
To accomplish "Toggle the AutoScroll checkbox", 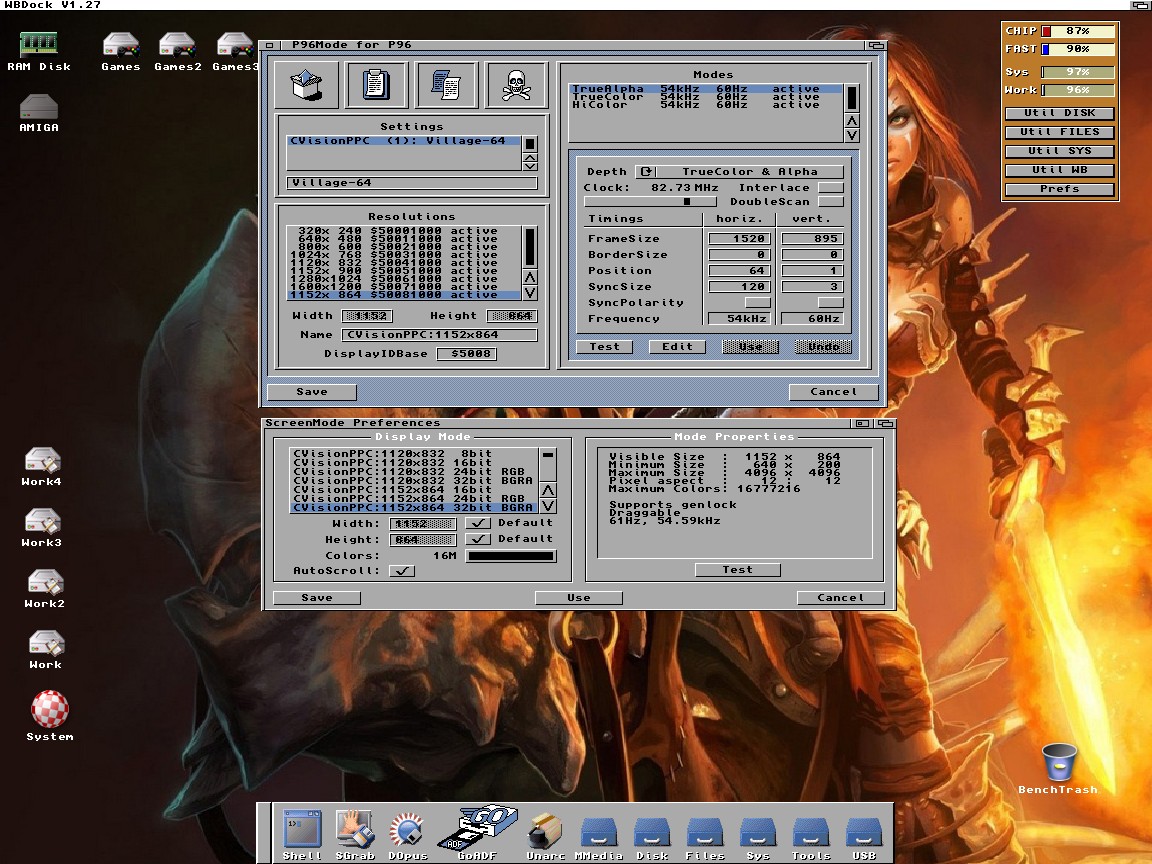I will pyautogui.click(x=403, y=570).
